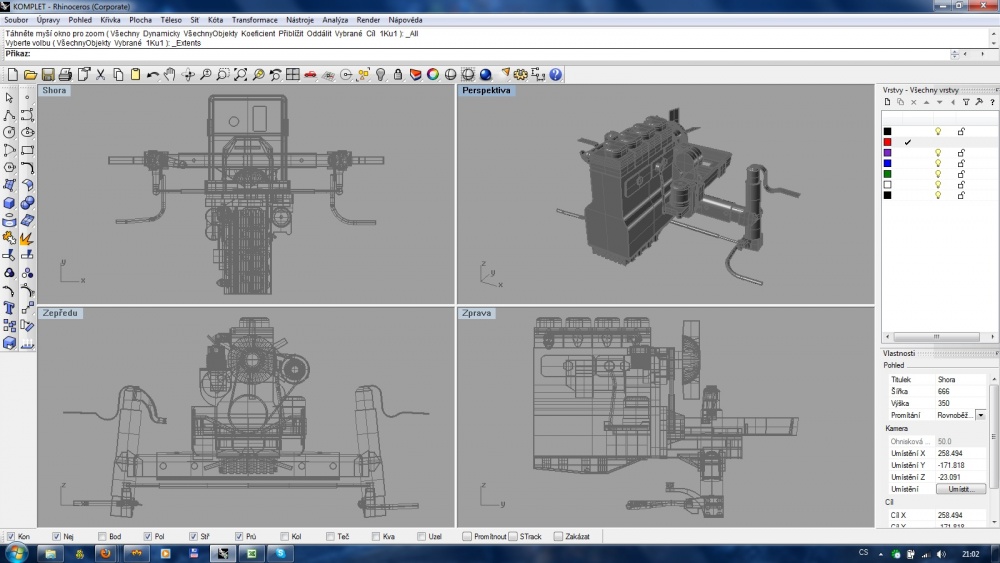Image resolution: width=1000 pixels, height=563 pixels.
Task: Click the Explode tool with orange burst icon
Action: coord(27,238)
